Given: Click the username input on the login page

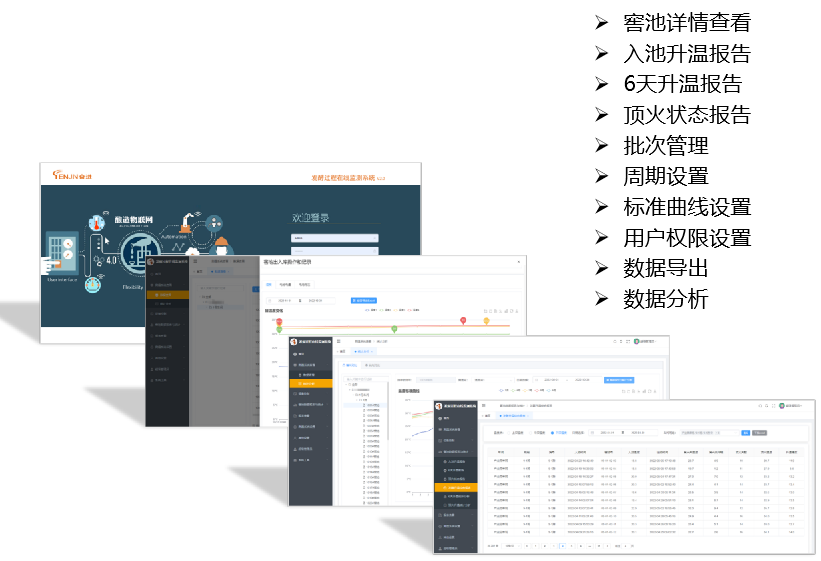Looking at the screenshot, I should tap(334, 238).
